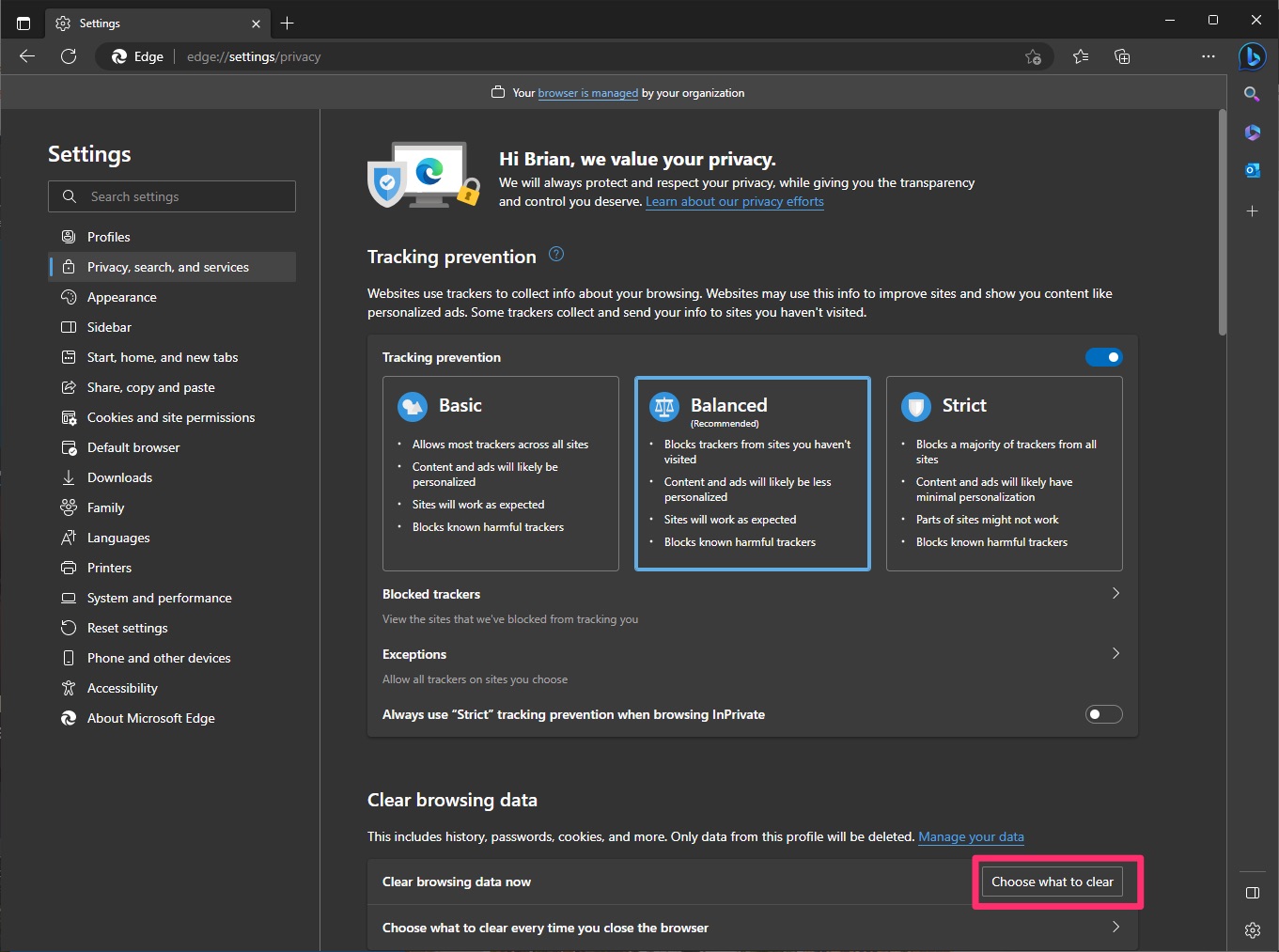Select the Strict tracking prevention option
1279x952 pixels.
click(x=1004, y=473)
